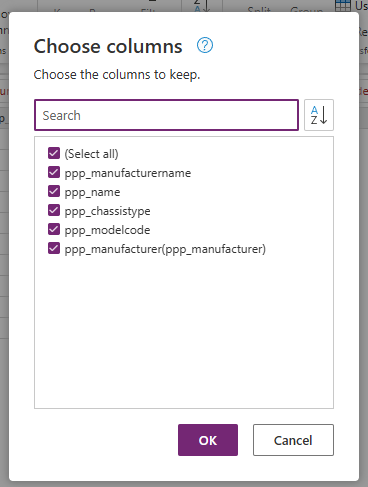This screenshot has width=368, height=487.
Task: Open the help icon beside Choose columns
Action: [205, 45]
